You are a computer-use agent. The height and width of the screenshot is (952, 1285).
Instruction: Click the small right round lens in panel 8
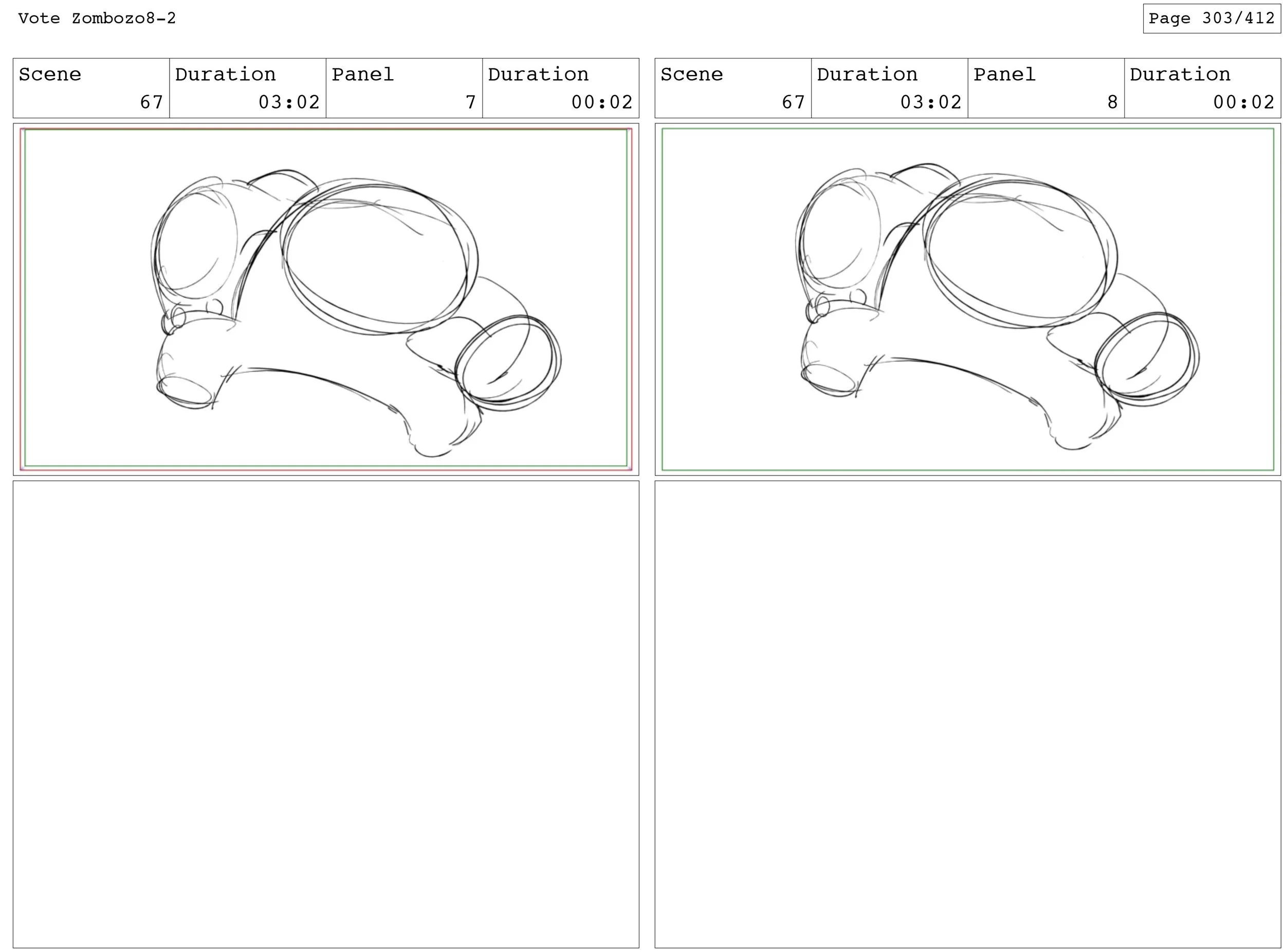point(1147,358)
